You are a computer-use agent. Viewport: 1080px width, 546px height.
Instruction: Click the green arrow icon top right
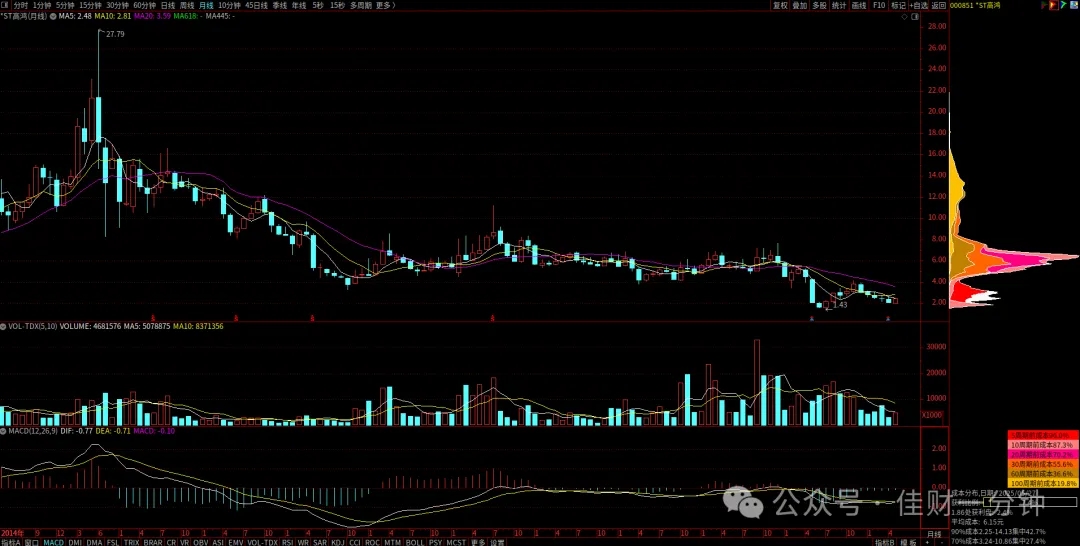[1063, 6]
